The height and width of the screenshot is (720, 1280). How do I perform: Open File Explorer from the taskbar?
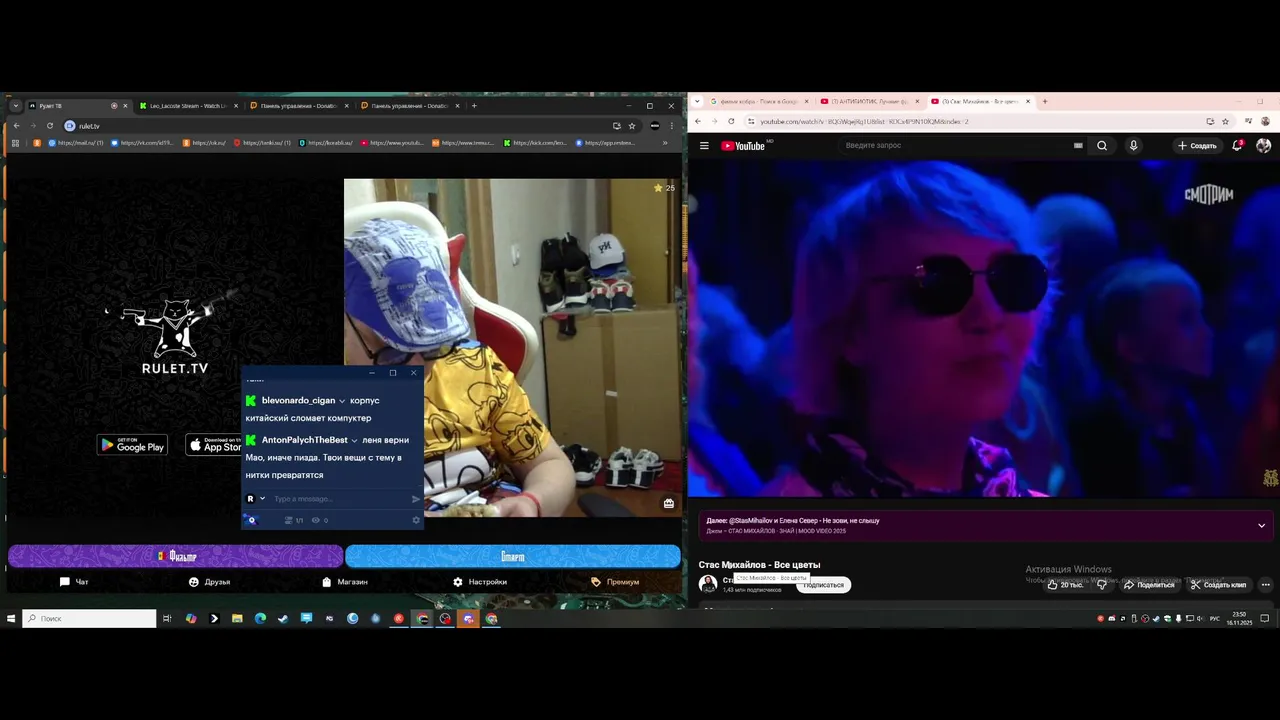237,619
